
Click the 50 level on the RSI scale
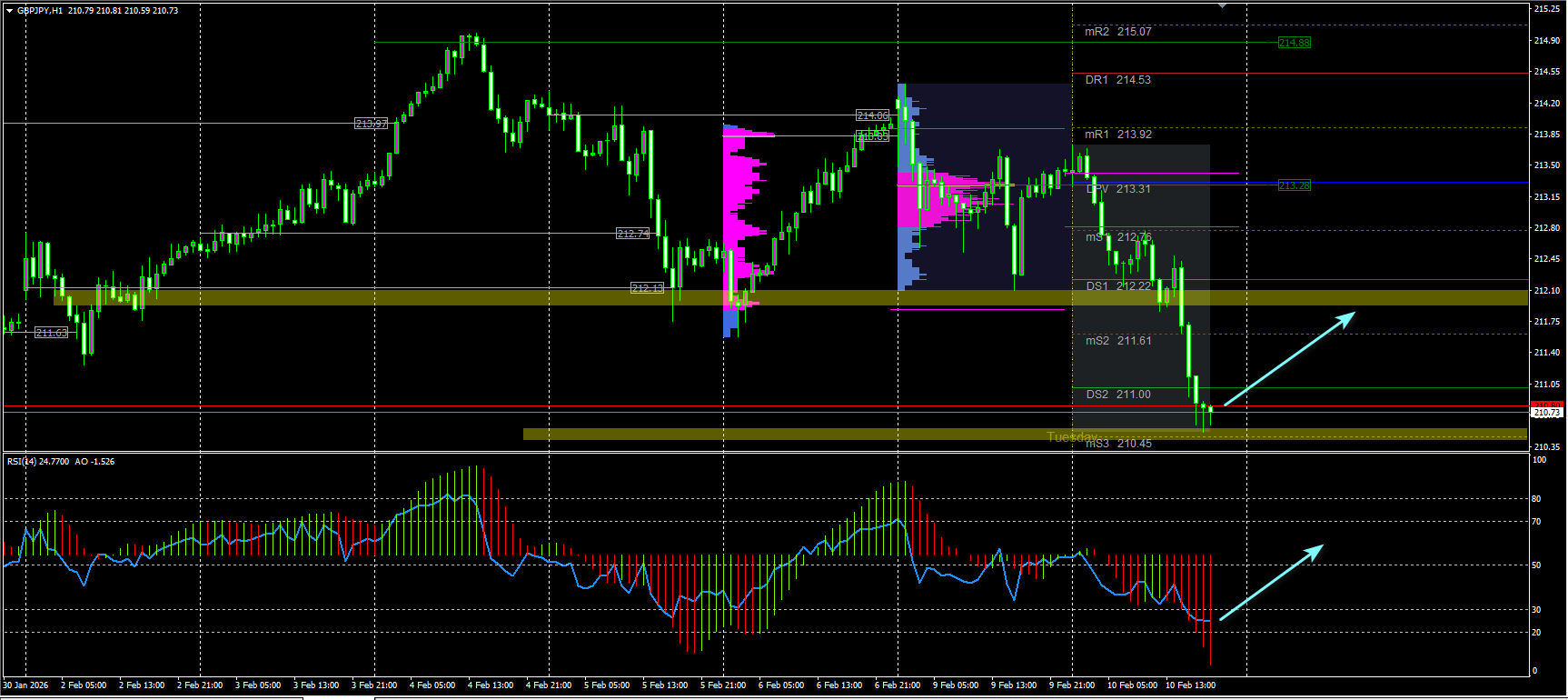(x=1536, y=565)
